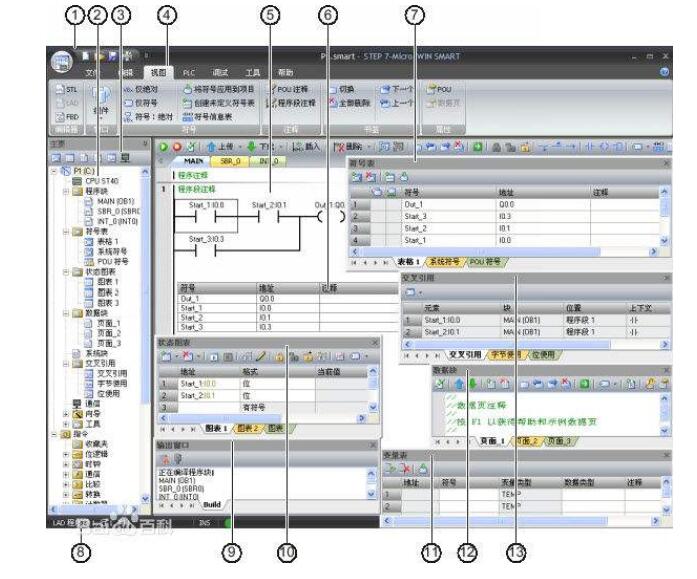Click the round application menu button

(61, 62)
